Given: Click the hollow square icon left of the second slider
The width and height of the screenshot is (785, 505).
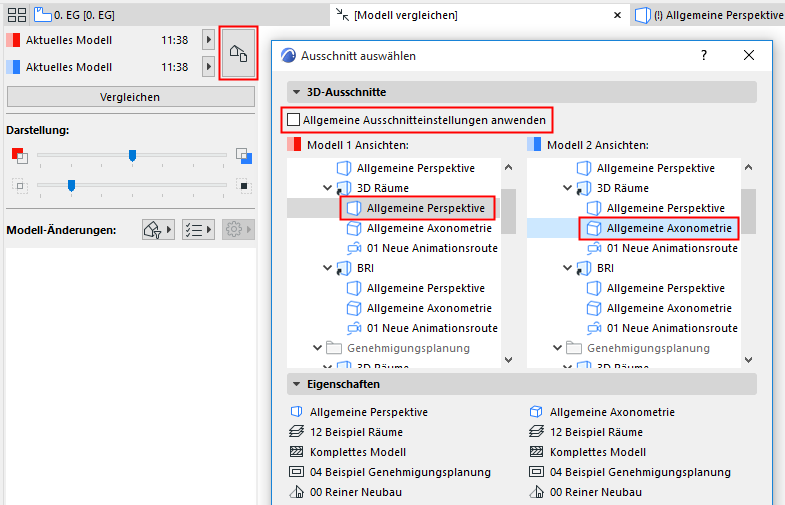Looking at the screenshot, I should pyautogui.click(x=20, y=186).
